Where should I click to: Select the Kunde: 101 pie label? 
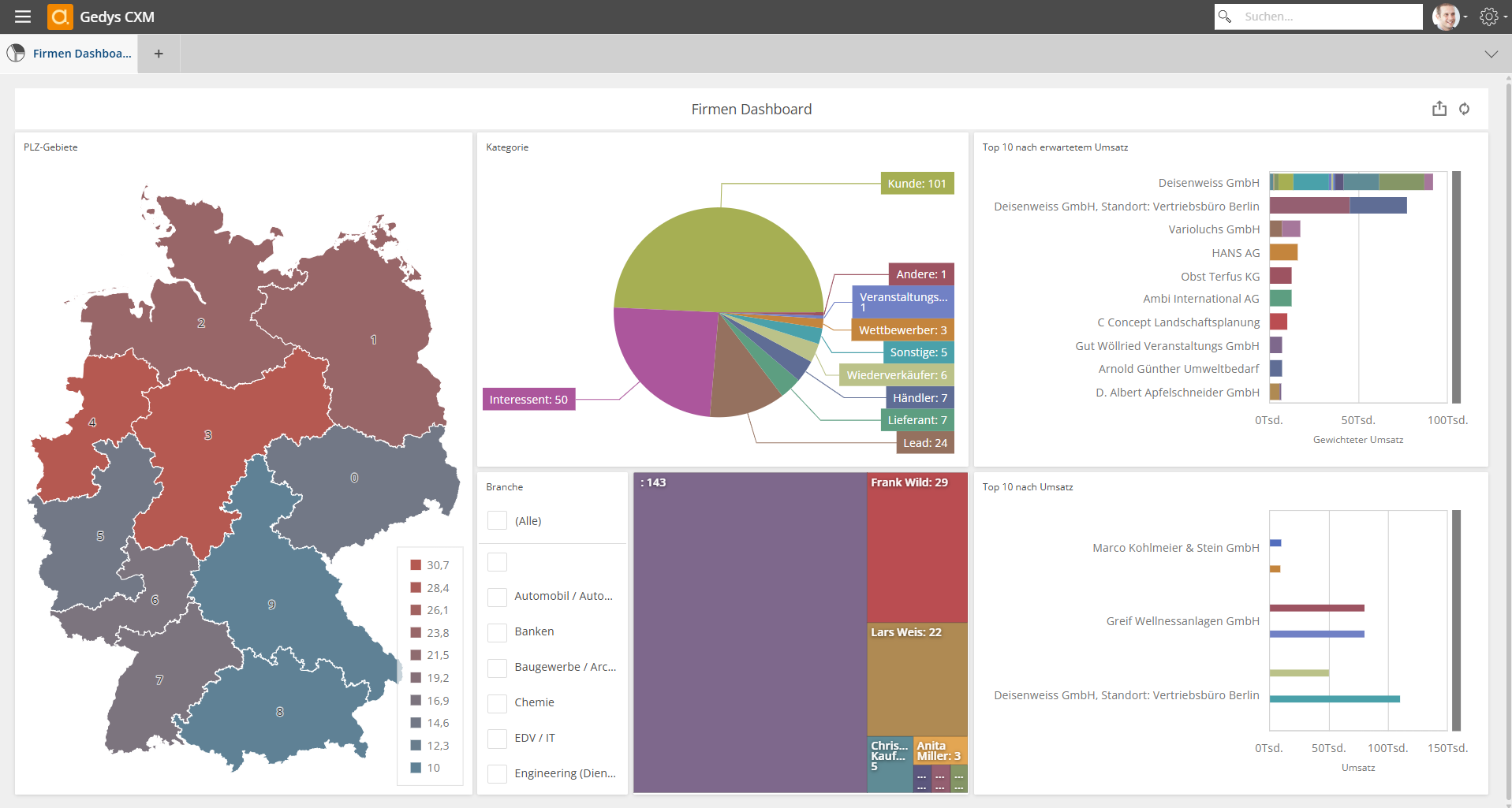(917, 183)
